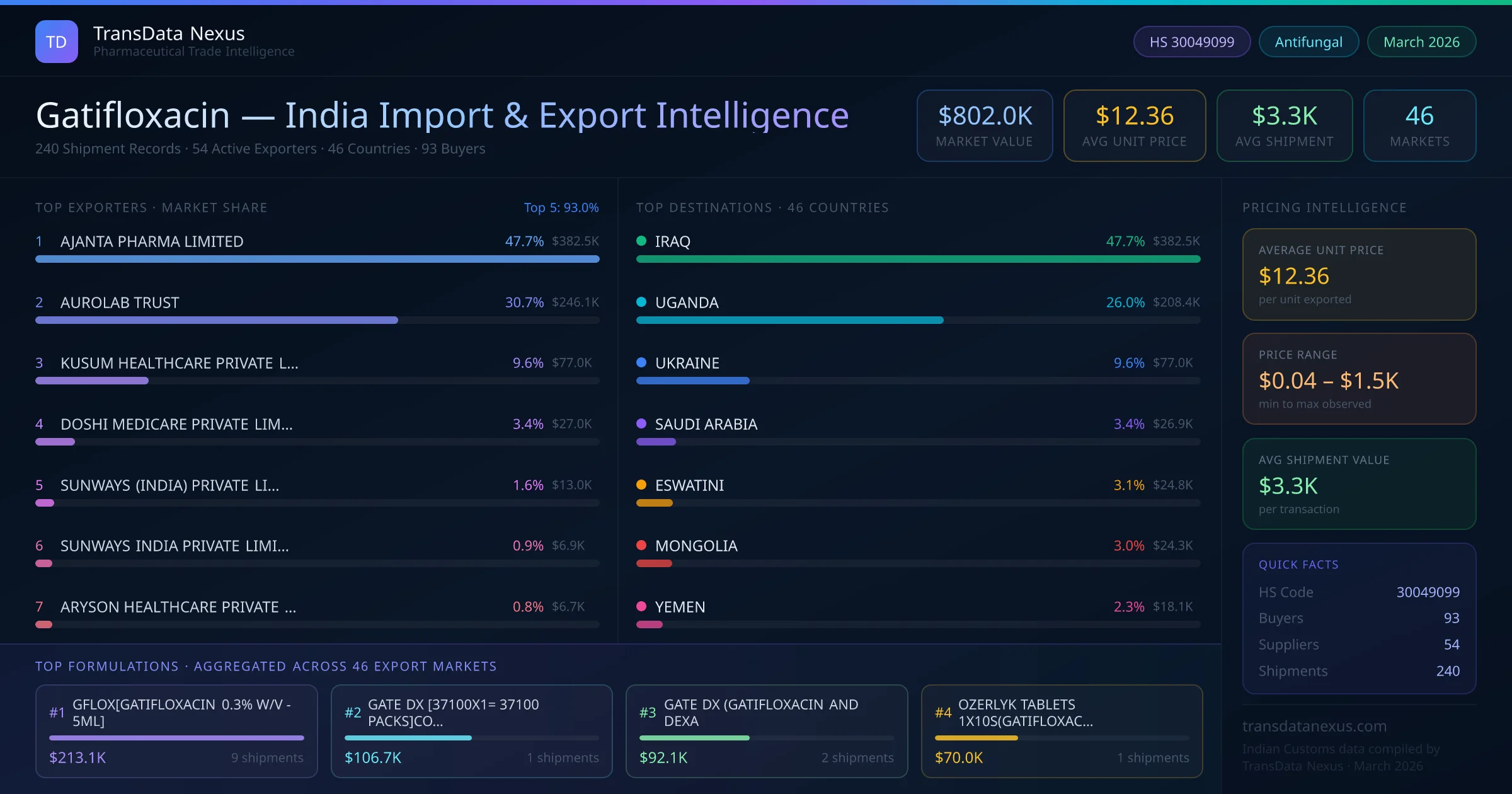Open the #1 GFLOX formulation card

coord(176,731)
